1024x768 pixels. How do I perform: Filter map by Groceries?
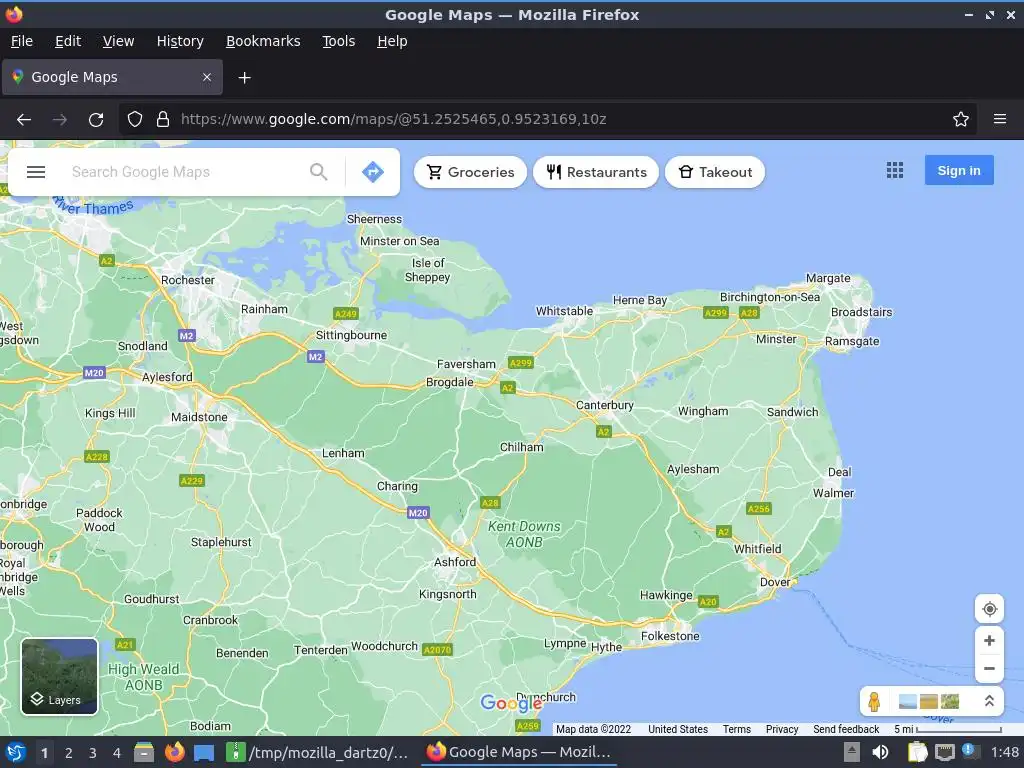coord(470,172)
